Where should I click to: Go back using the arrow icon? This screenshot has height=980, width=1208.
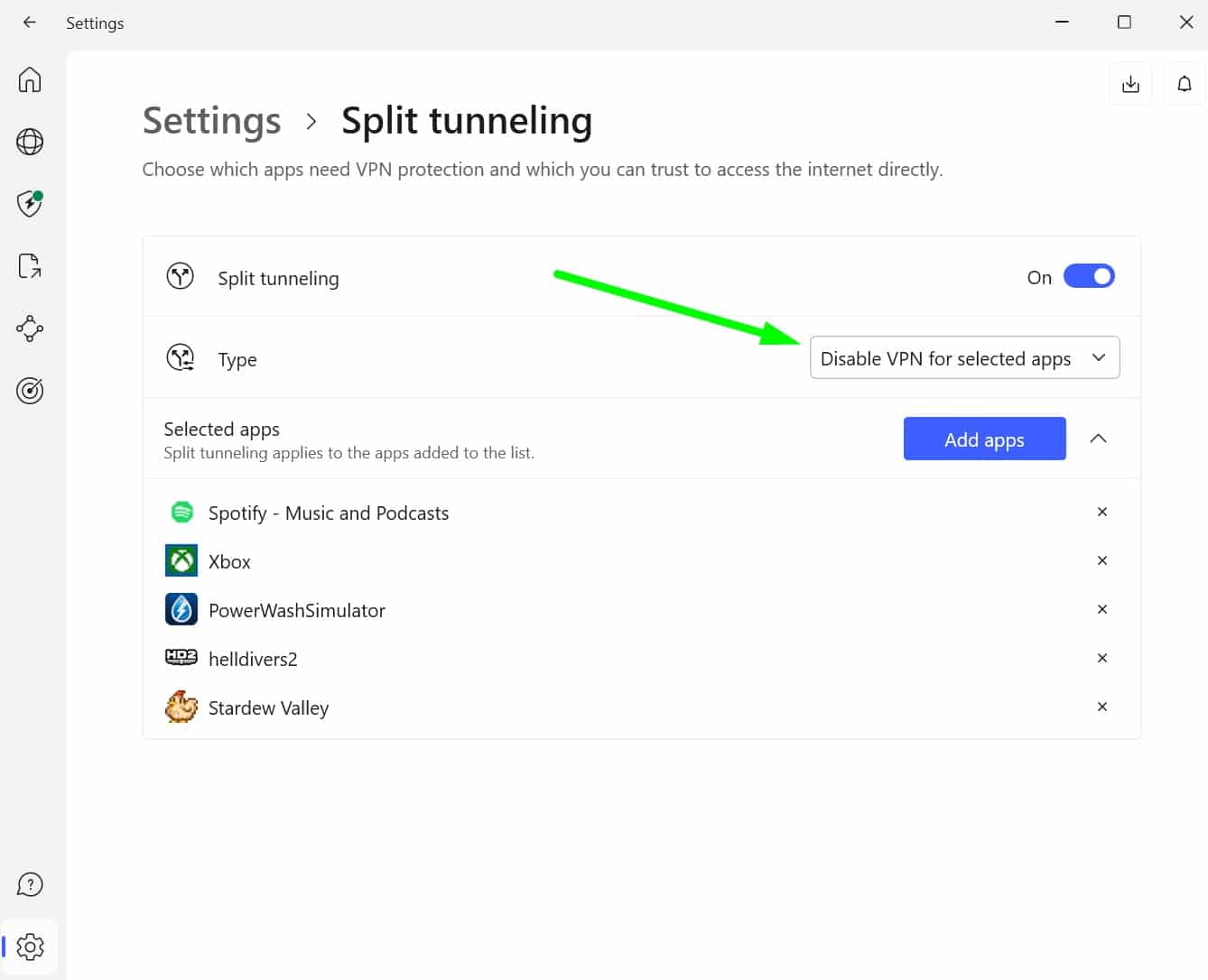pos(30,23)
